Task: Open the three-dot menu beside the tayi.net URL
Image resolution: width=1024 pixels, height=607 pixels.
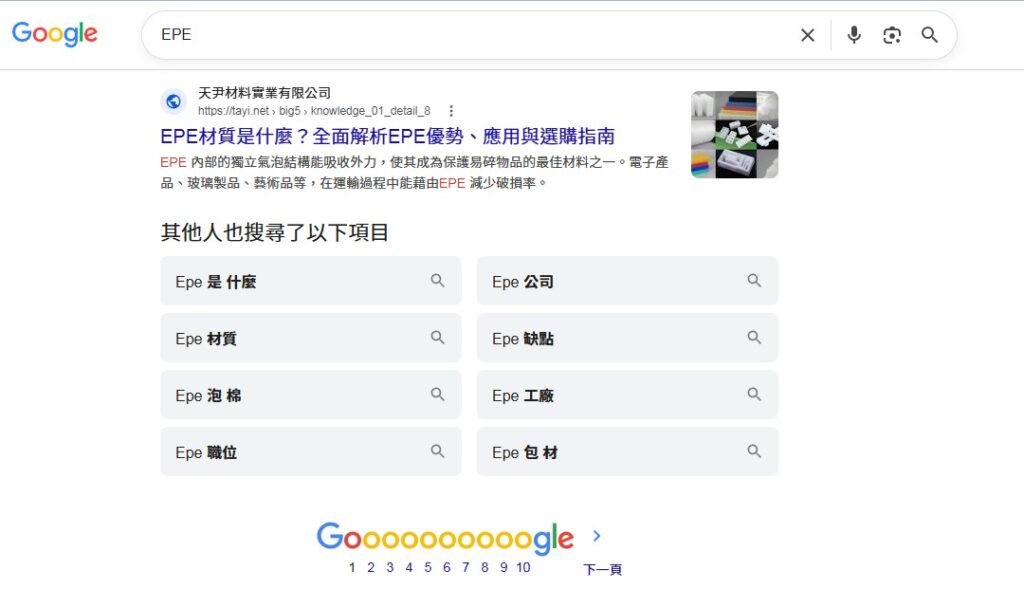Action: pyautogui.click(x=451, y=110)
